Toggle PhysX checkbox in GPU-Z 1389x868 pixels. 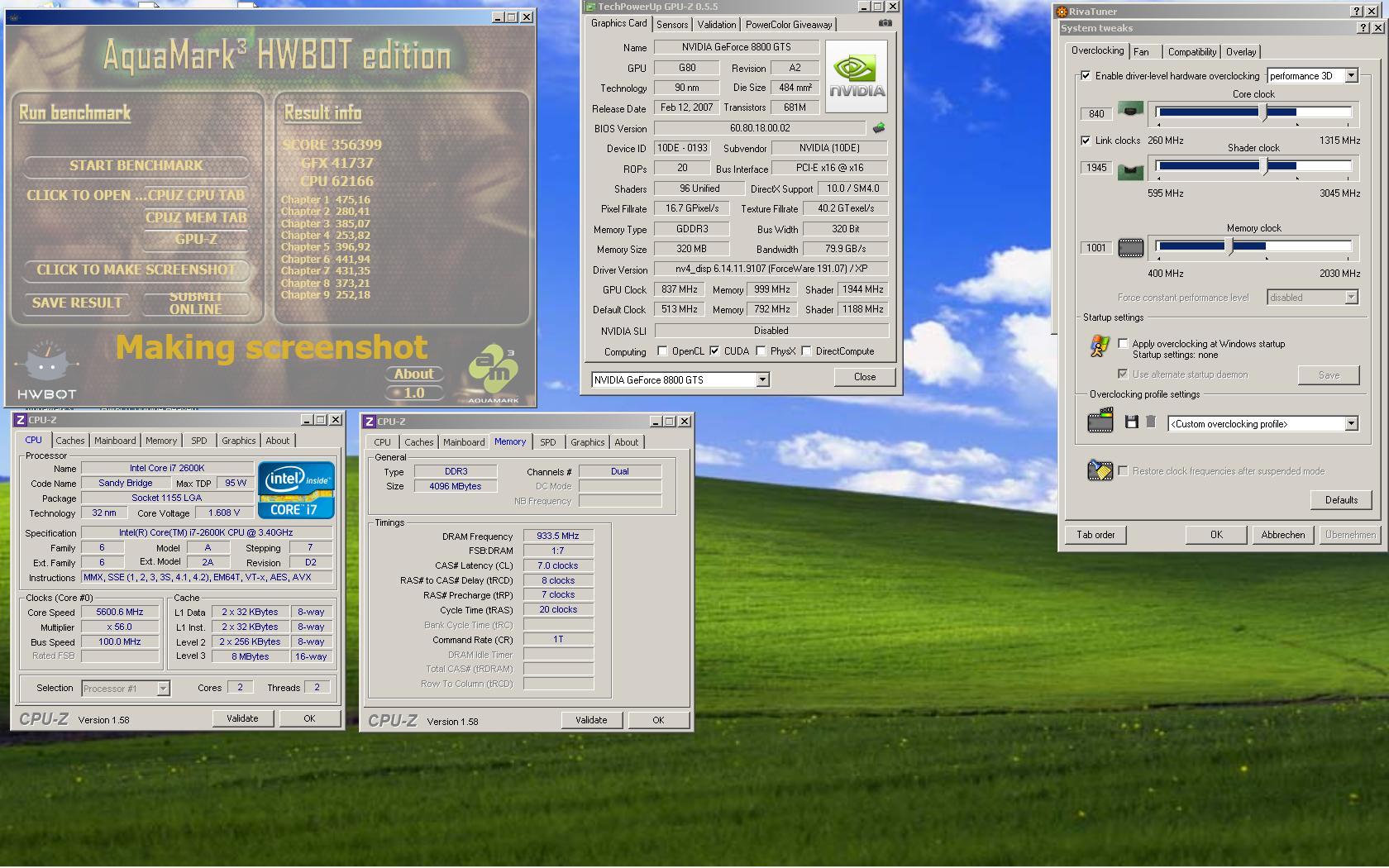tap(761, 351)
